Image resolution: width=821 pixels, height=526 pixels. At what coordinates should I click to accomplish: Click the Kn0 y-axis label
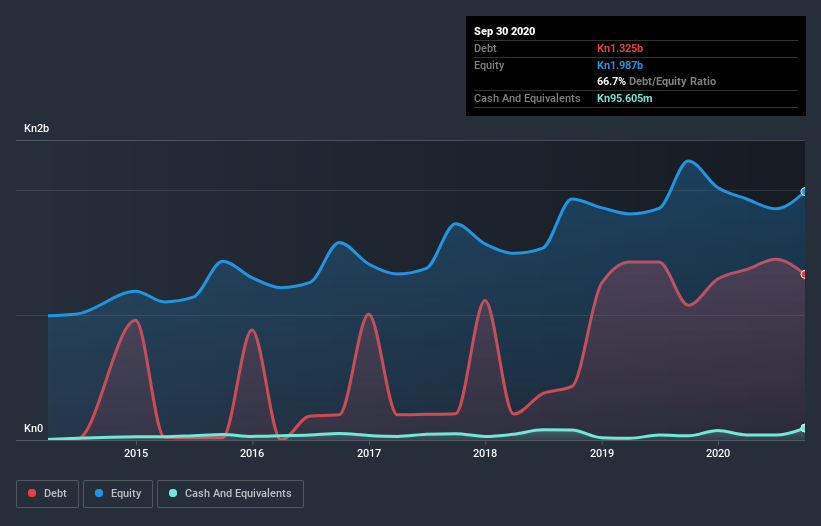pos(34,428)
